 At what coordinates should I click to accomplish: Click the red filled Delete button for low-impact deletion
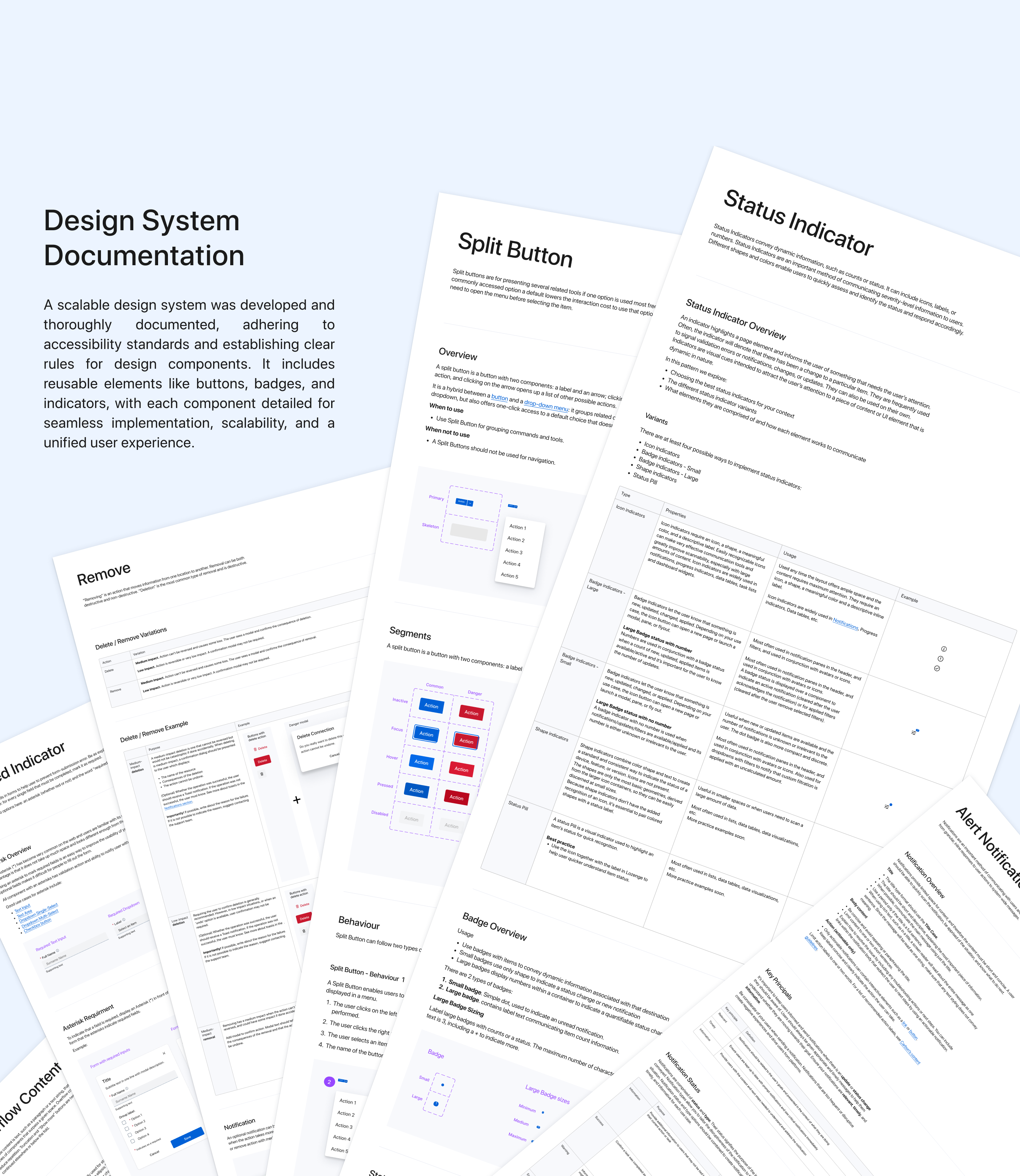tap(305, 918)
